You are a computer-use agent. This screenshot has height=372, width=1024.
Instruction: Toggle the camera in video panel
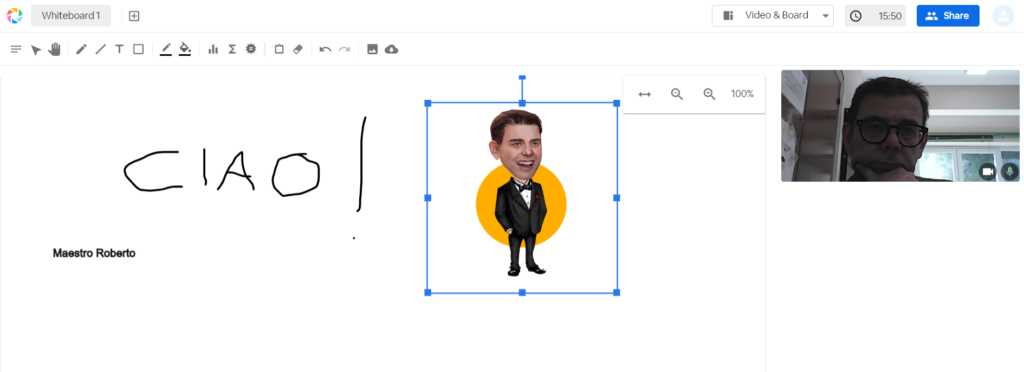pyautogui.click(x=987, y=171)
